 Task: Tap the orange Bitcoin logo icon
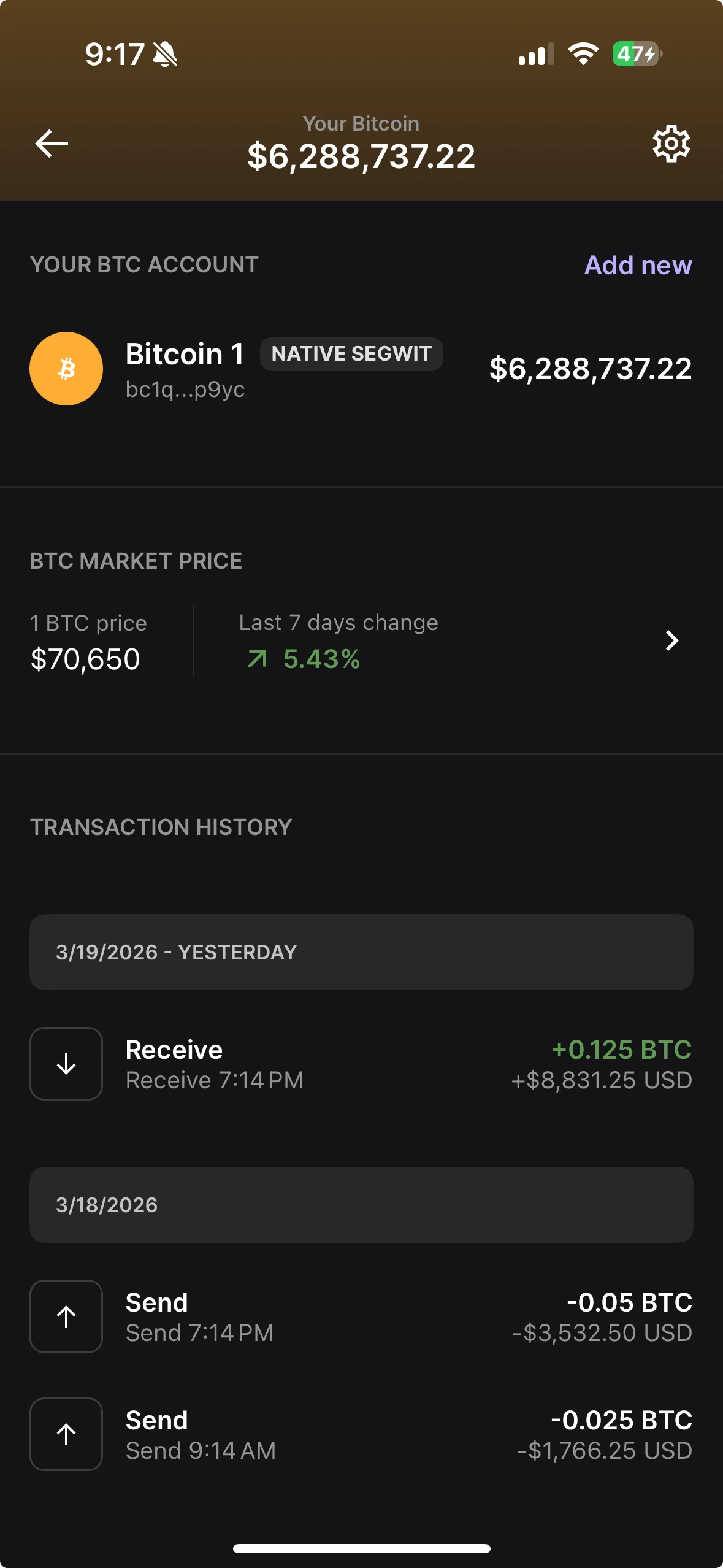click(x=66, y=369)
